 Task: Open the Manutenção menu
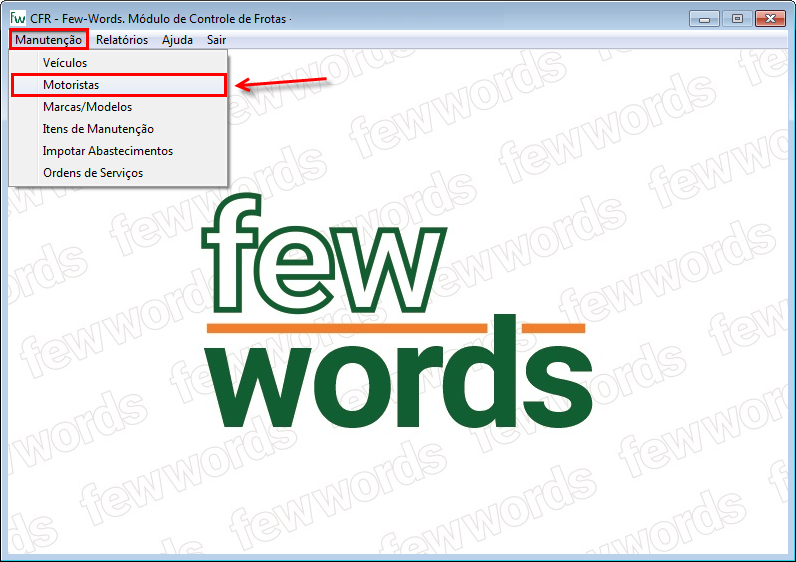48,40
